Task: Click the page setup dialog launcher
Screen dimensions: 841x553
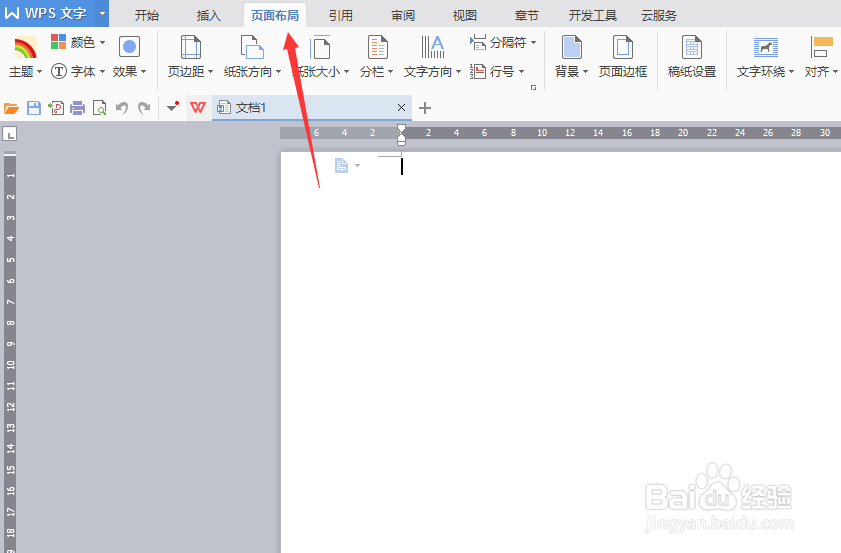Action: pyautogui.click(x=533, y=87)
